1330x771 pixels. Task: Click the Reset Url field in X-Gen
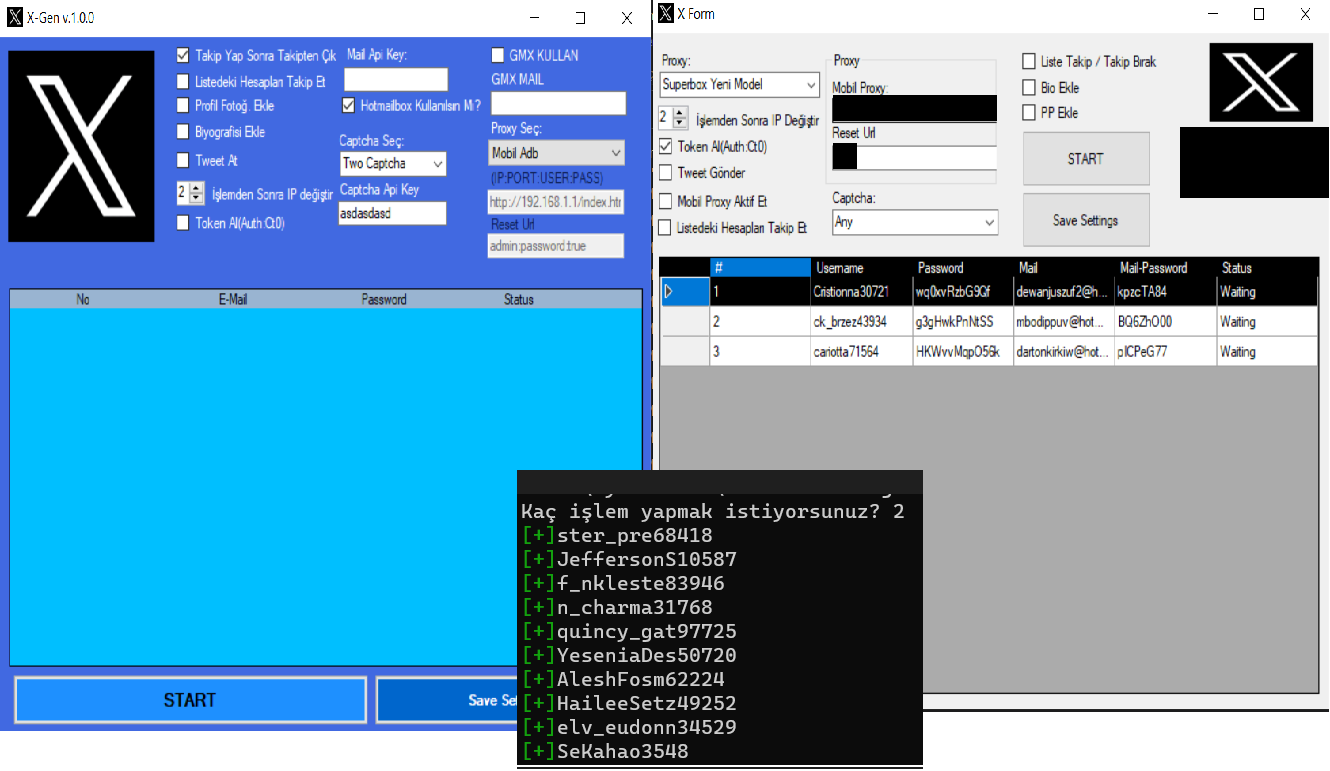click(556, 246)
